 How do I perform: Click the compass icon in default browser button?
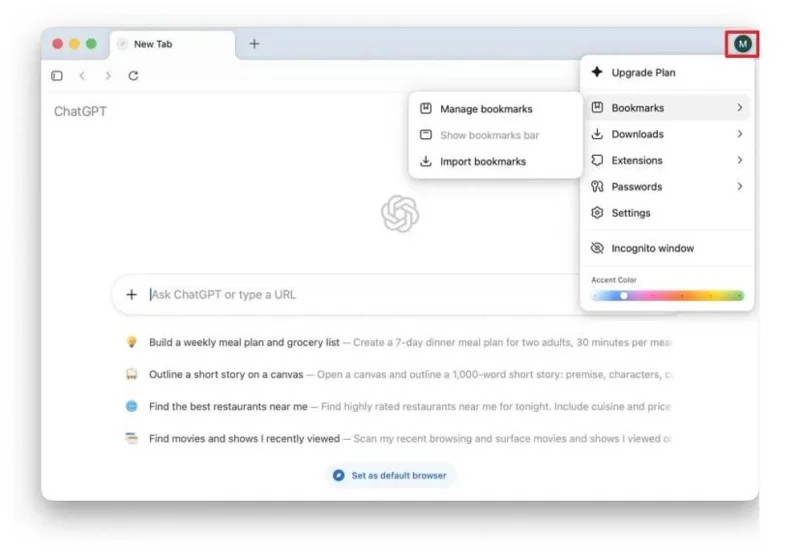pos(338,475)
